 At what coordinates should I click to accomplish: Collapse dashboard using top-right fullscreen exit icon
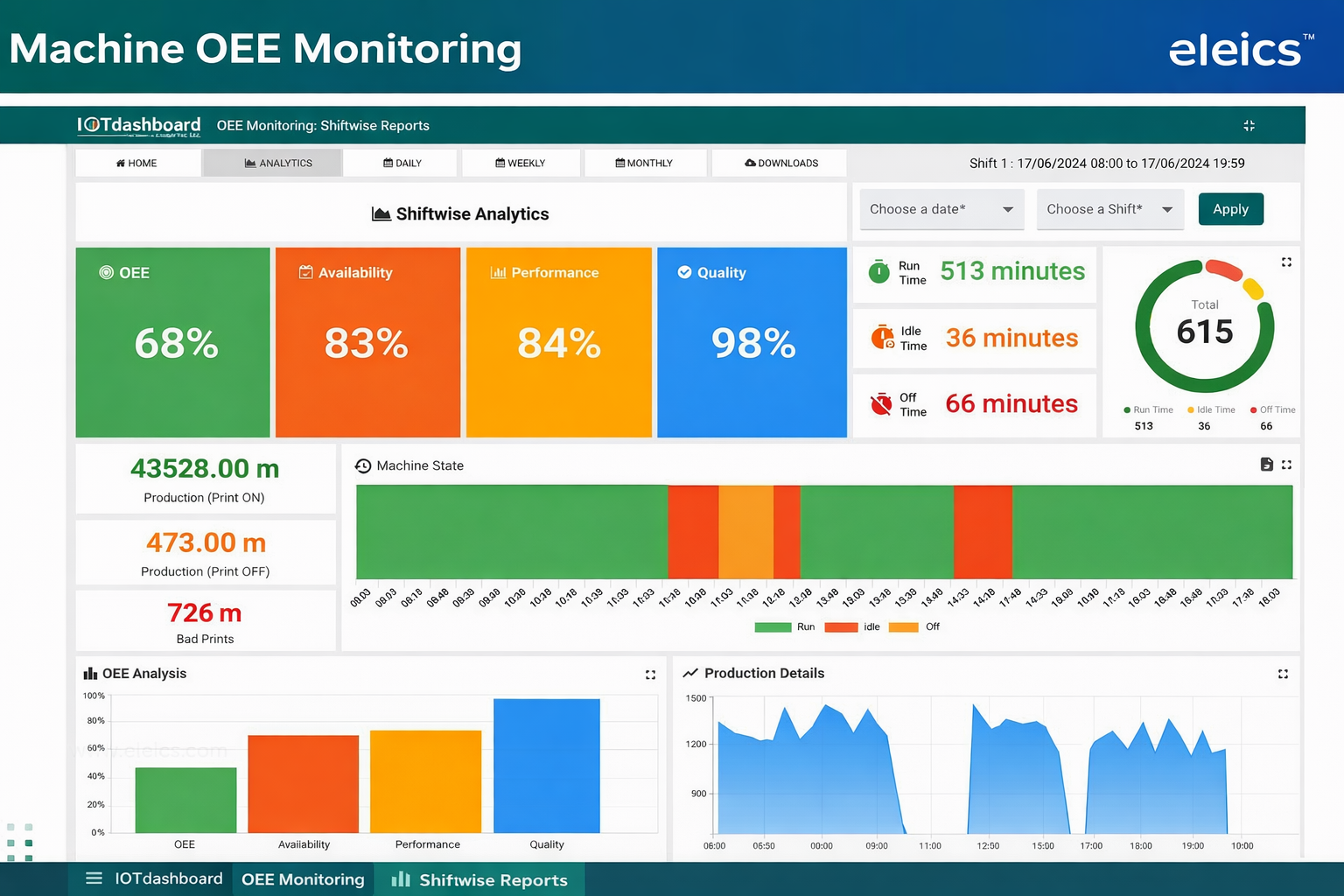[x=1249, y=126]
